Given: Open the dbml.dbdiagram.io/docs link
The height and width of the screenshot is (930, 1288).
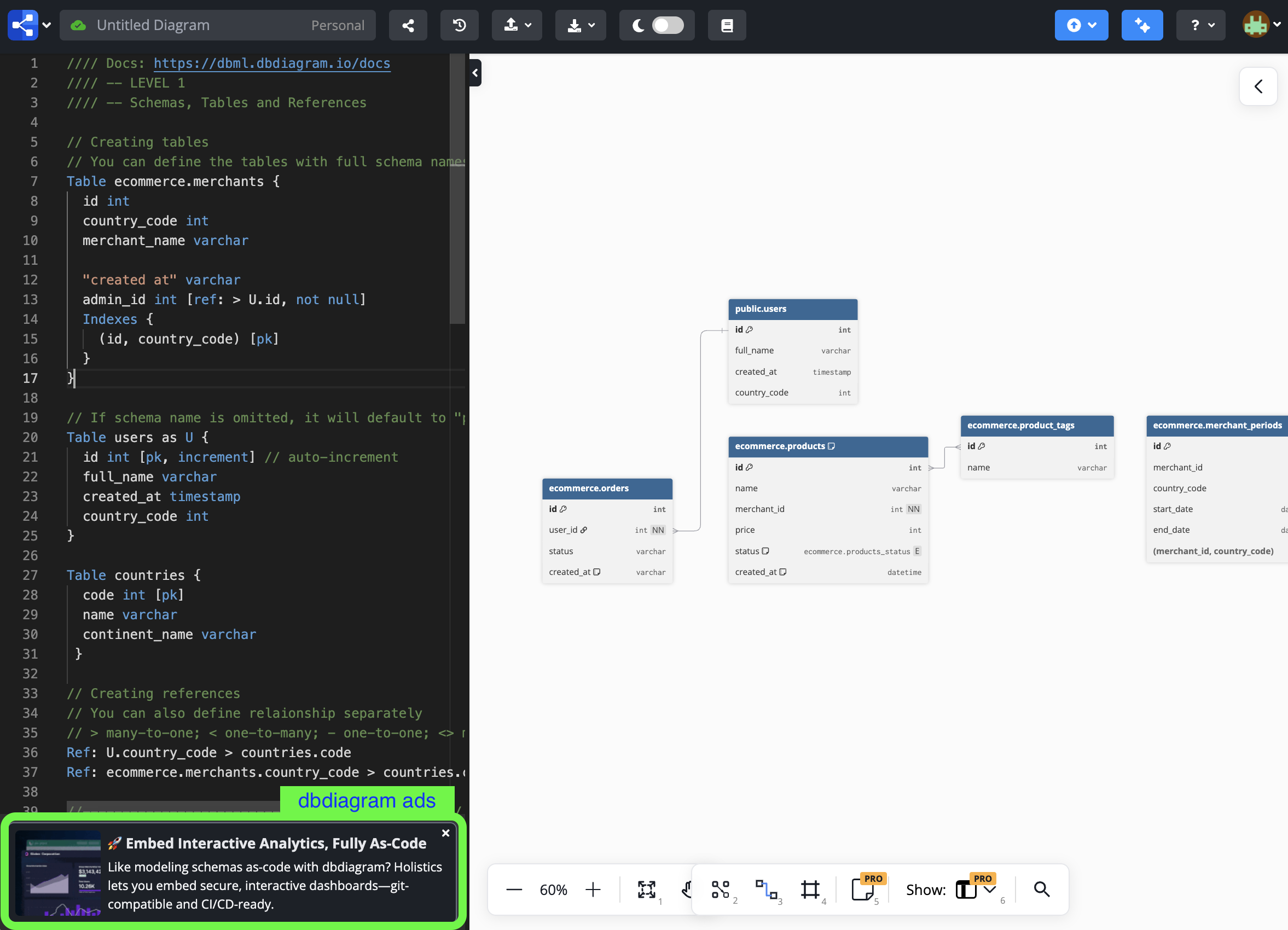Looking at the screenshot, I should 271,63.
